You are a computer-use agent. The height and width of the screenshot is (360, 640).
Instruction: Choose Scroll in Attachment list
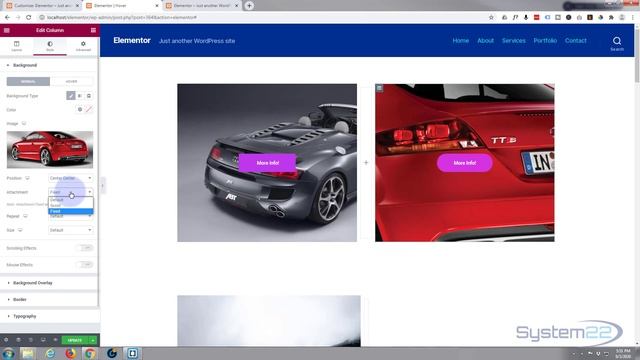71,205
